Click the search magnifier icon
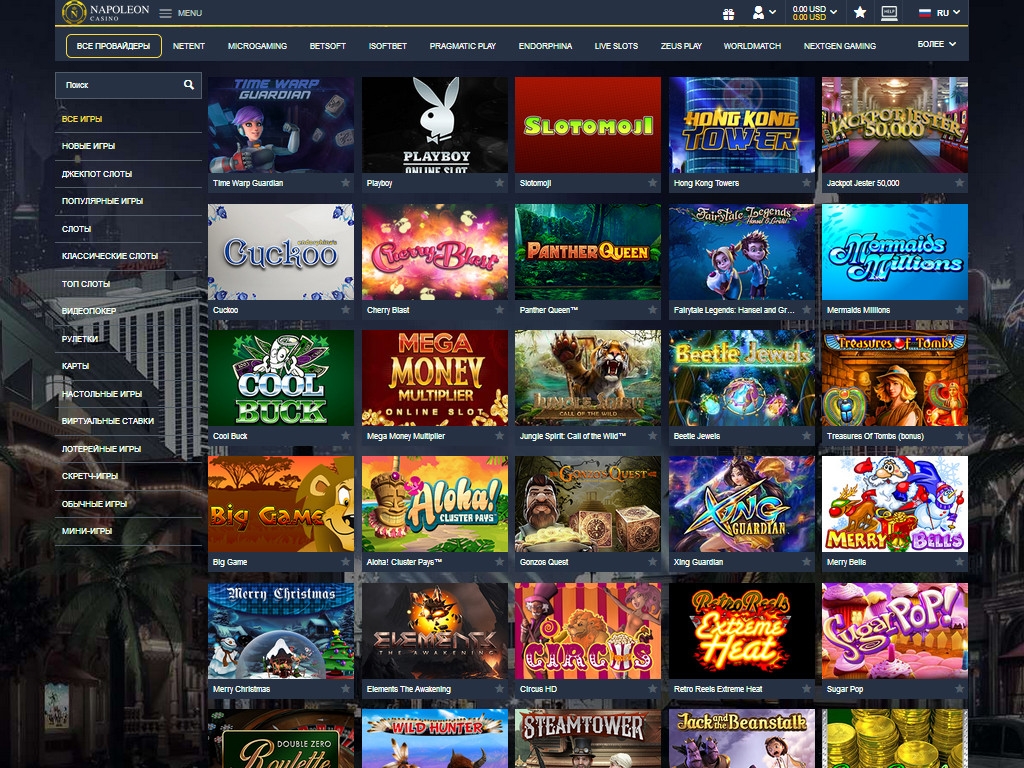 coord(189,85)
